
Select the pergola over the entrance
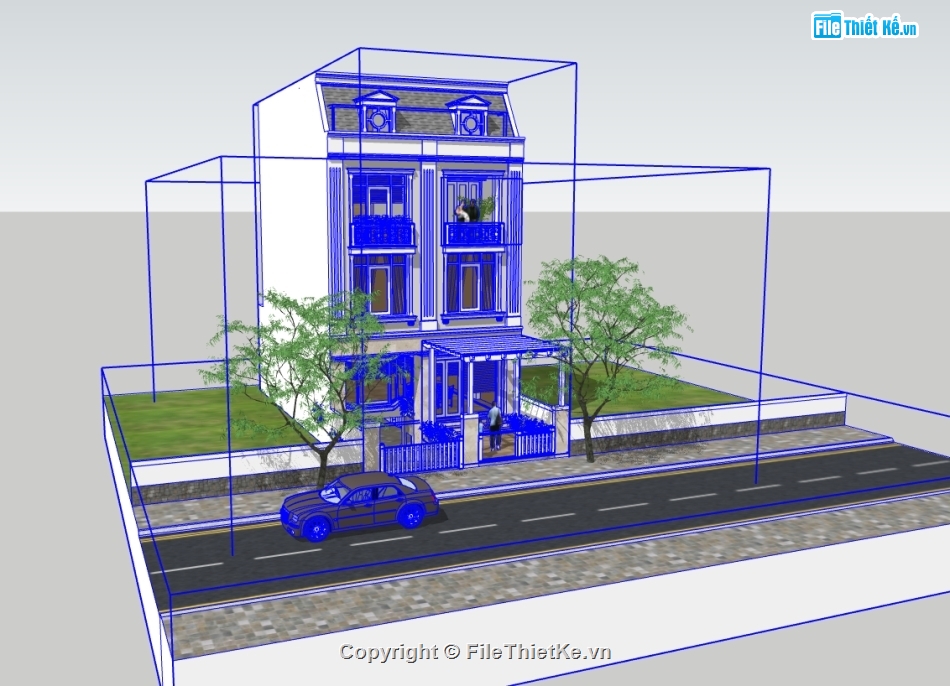pos(496,348)
